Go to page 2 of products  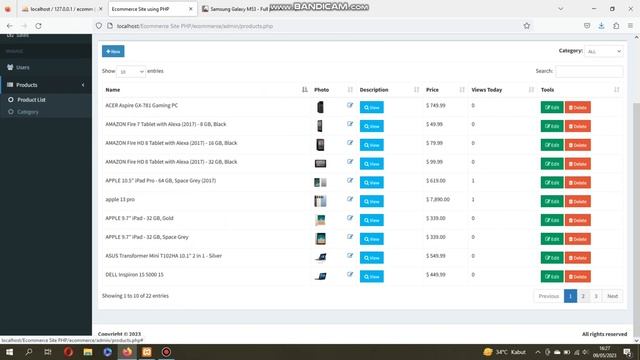pyautogui.click(x=583, y=296)
